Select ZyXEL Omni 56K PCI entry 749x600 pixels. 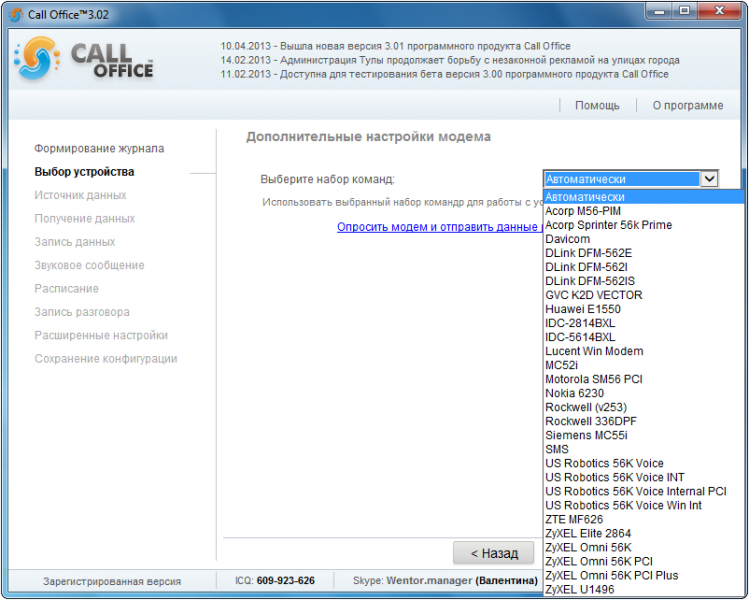644,561
